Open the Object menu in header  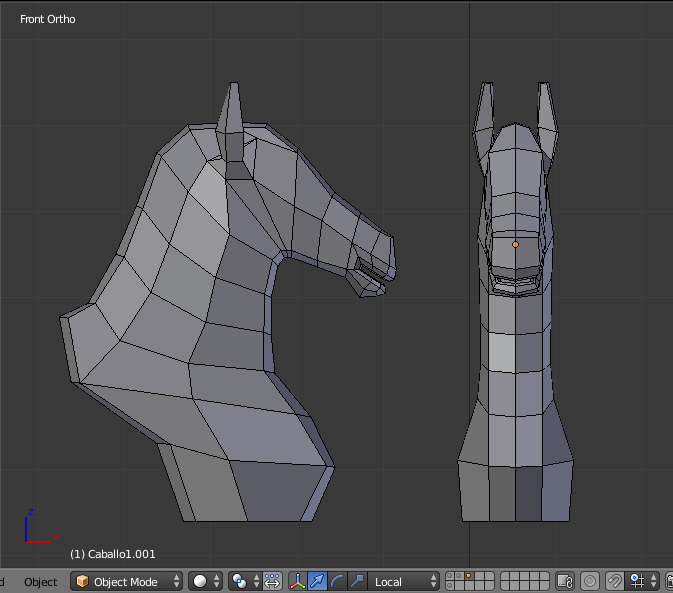pyautogui.click(x=41, y=581)
